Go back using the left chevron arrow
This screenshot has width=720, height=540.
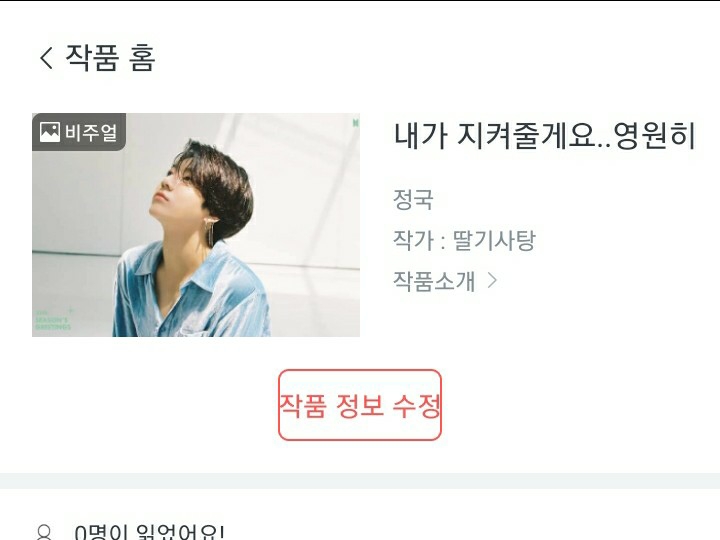46,59
